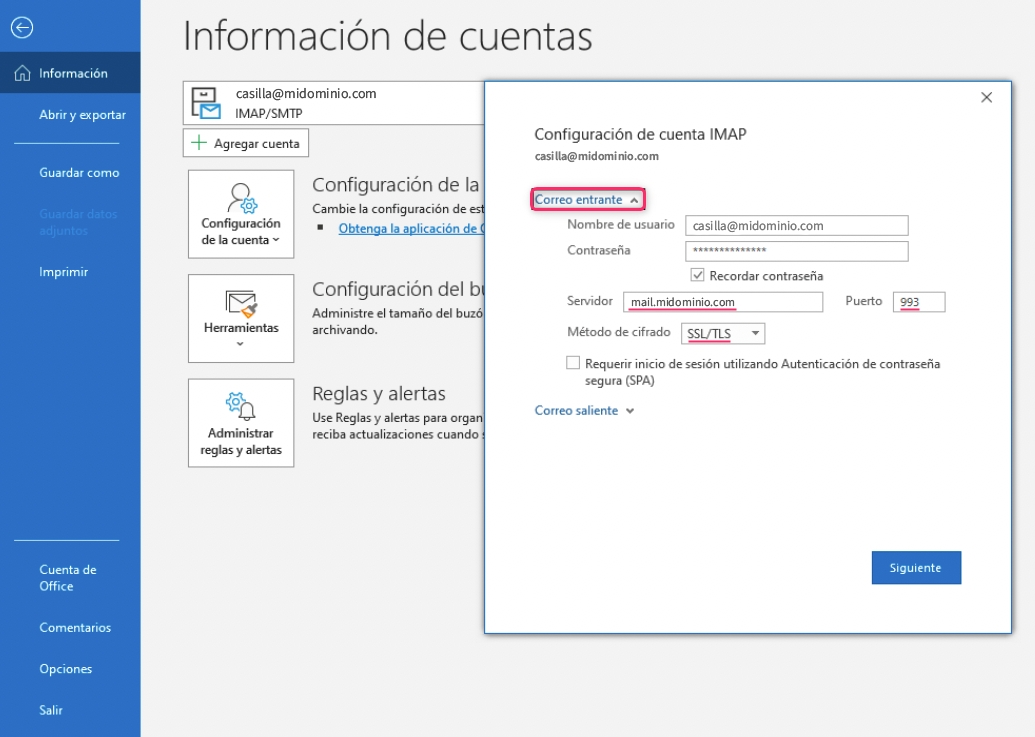Open Opciones in the sidebar
Image resolution: width=1035 pixels, height=737 pixels.
[65, 669]
